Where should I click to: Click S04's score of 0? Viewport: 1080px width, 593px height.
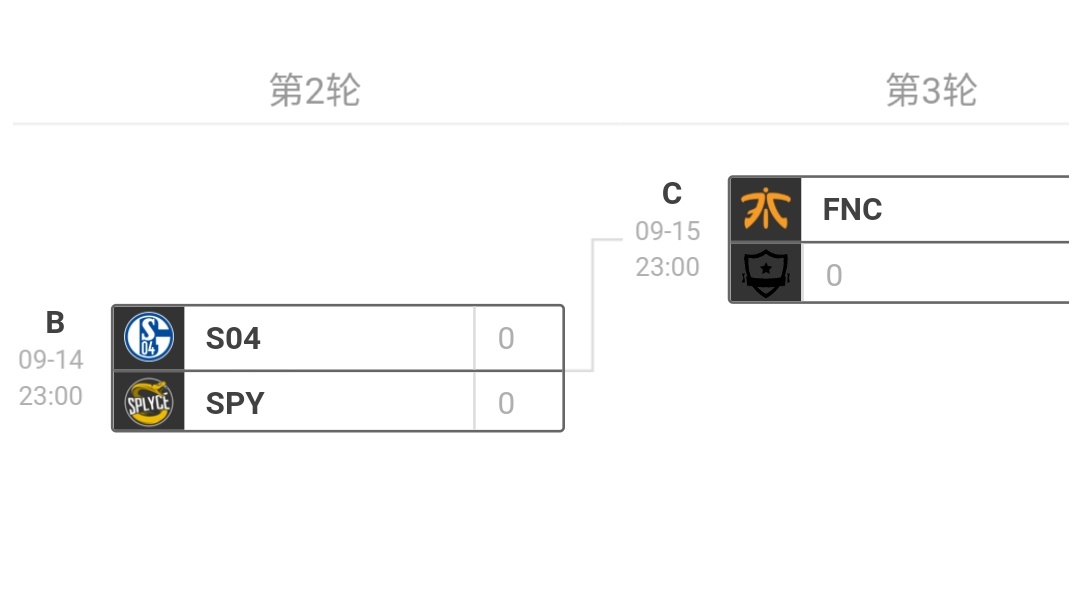506,339
